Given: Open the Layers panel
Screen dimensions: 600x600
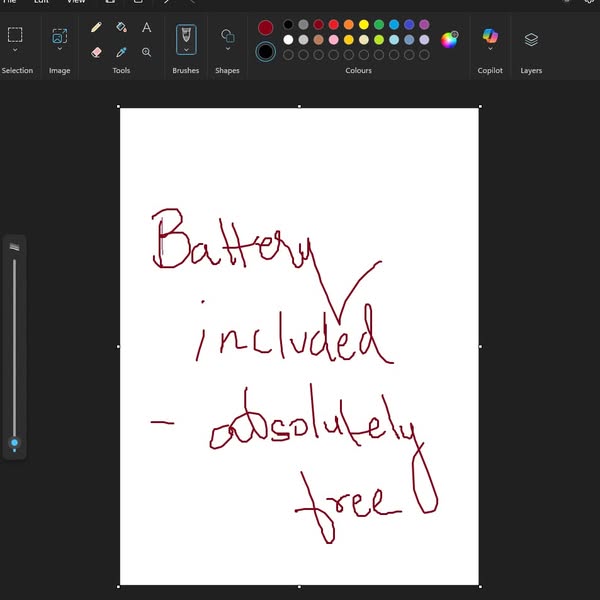Looking at the screenshot, I should click(531, 40).
